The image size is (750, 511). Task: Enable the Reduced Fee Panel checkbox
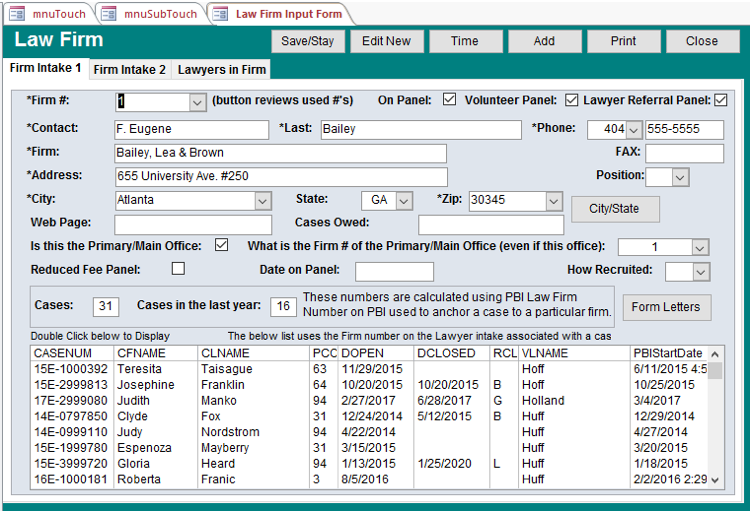click(178, 269)
